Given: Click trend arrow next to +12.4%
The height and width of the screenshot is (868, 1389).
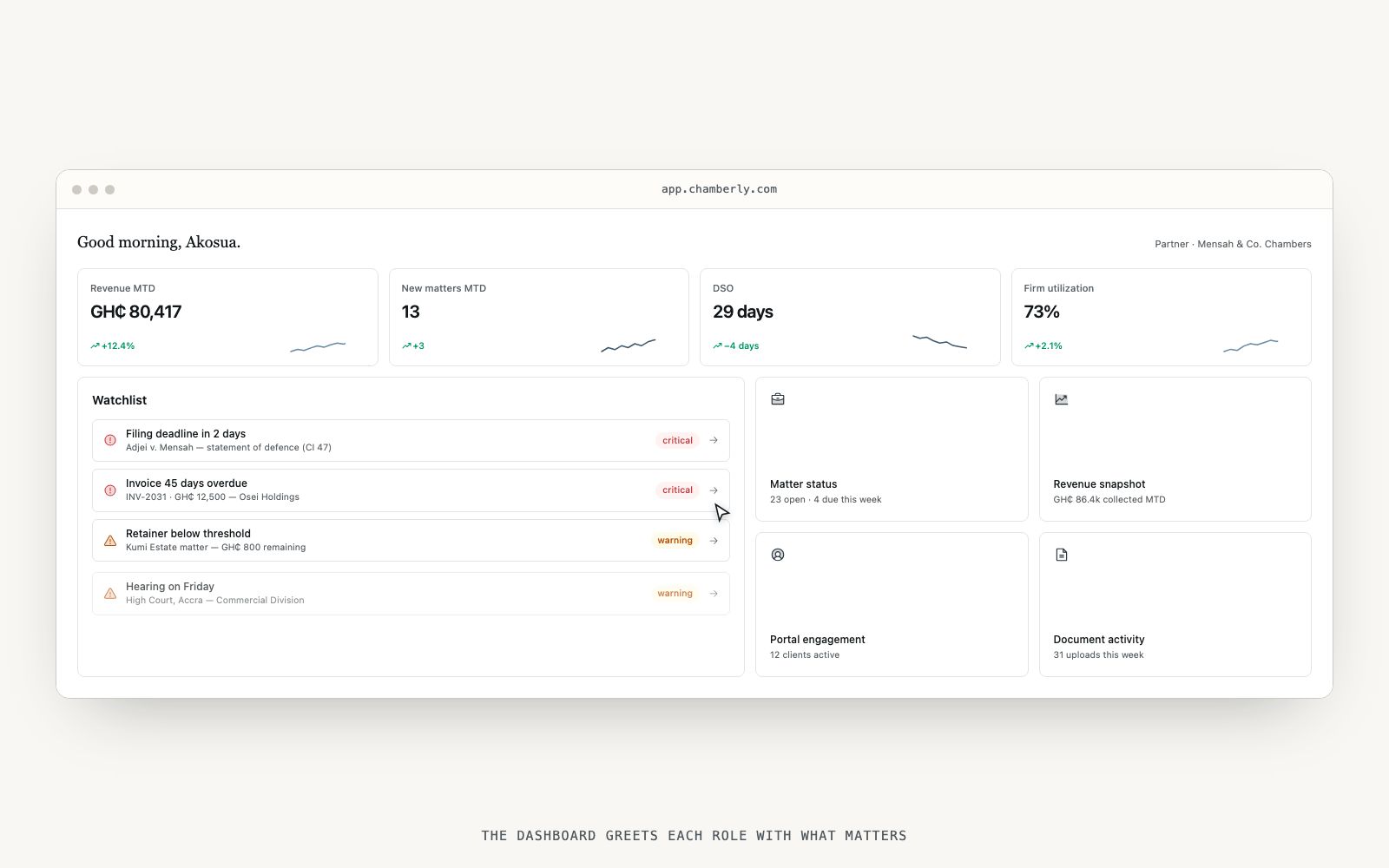Looking at the screenshot, I should click(x=95, y=345).
